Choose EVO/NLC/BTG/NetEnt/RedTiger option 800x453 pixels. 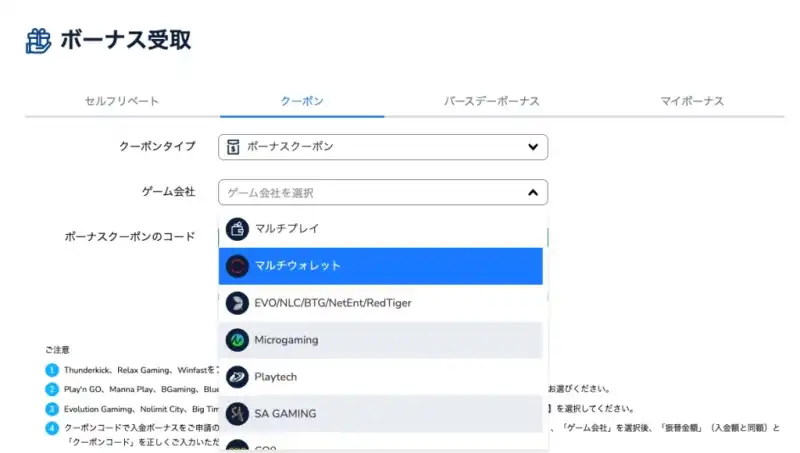click(x=381, y=303)
